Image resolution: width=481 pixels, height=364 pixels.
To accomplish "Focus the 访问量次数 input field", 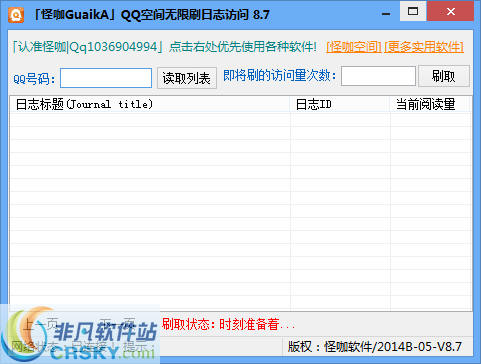I will 378,76.
